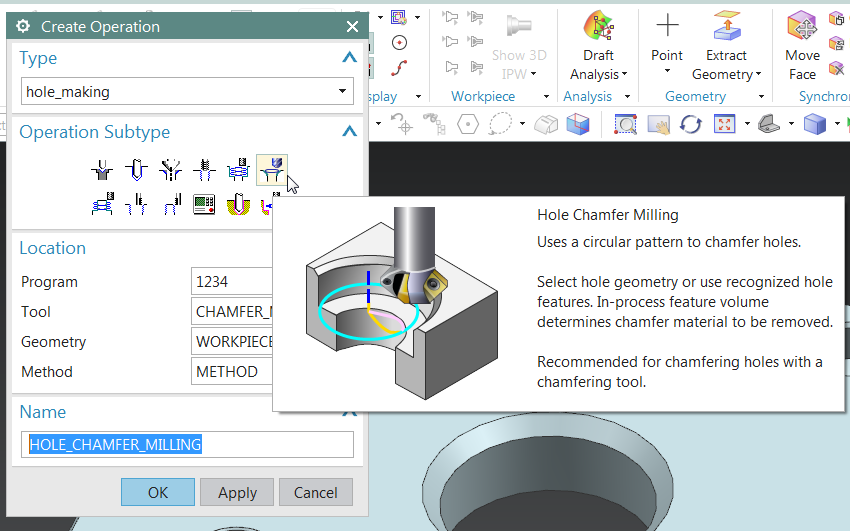Select the Spot Drilling operation subtype icon
850x531 pixels.
tap(102, 170)
